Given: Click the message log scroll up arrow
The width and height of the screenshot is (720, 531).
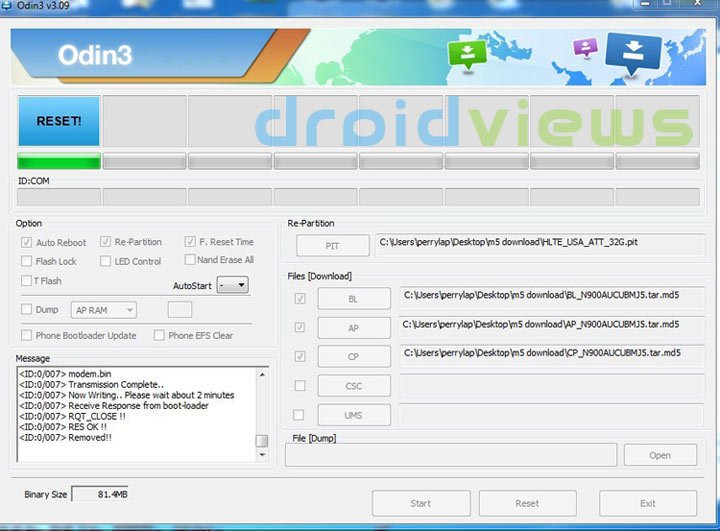Looking at the screenshot, I should coord(262,374).
